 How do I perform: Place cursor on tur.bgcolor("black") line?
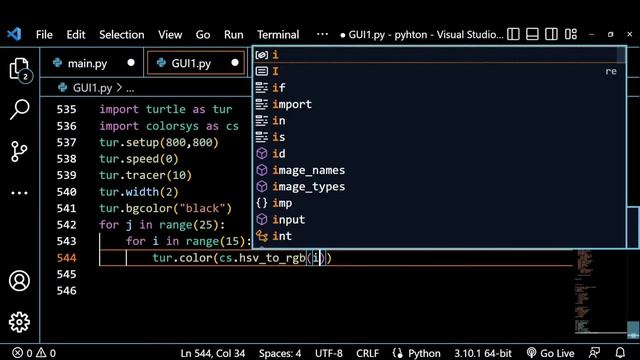[165, 208]
